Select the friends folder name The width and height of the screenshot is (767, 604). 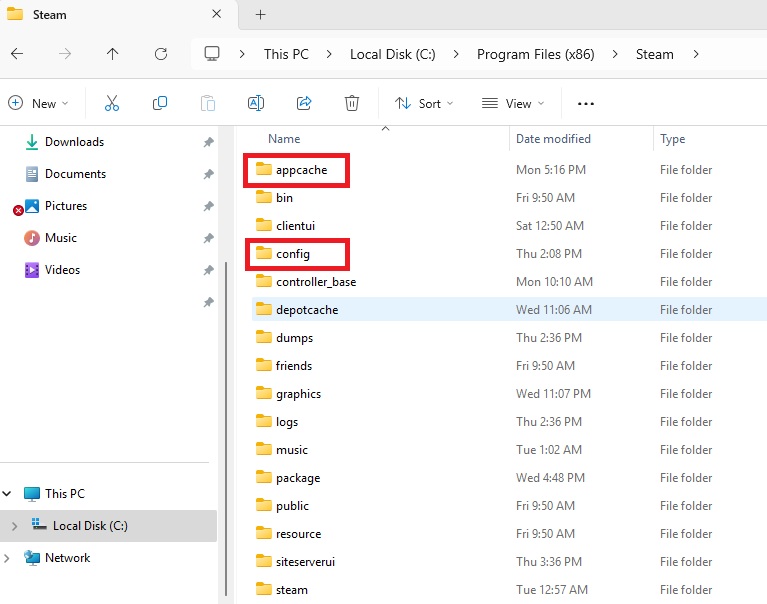[x=293, y=366]
